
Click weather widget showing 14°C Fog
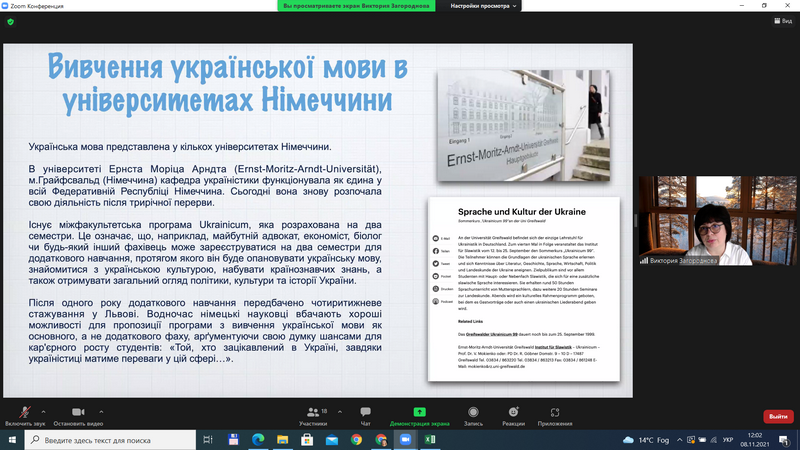point(646,440)
